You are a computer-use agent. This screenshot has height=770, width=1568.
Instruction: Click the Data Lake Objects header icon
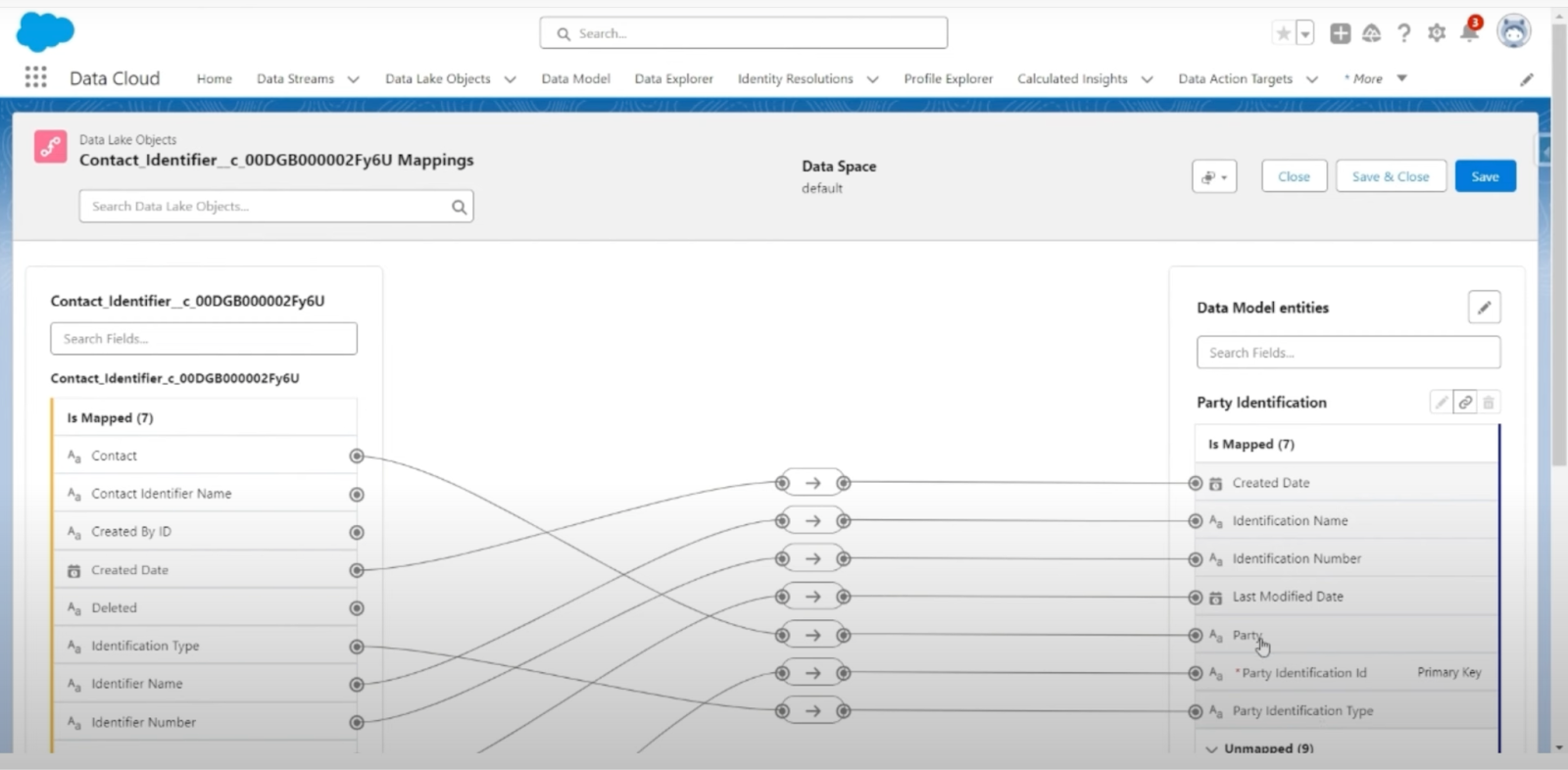click(51, 147)
